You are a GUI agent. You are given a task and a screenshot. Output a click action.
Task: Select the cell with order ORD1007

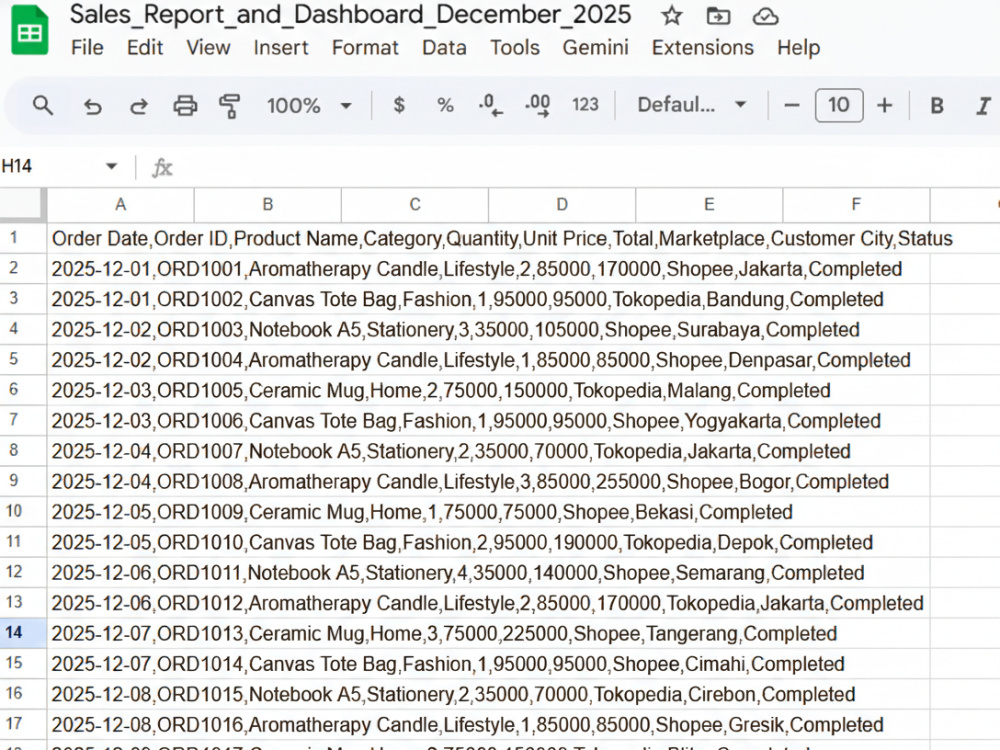[120, 451]
